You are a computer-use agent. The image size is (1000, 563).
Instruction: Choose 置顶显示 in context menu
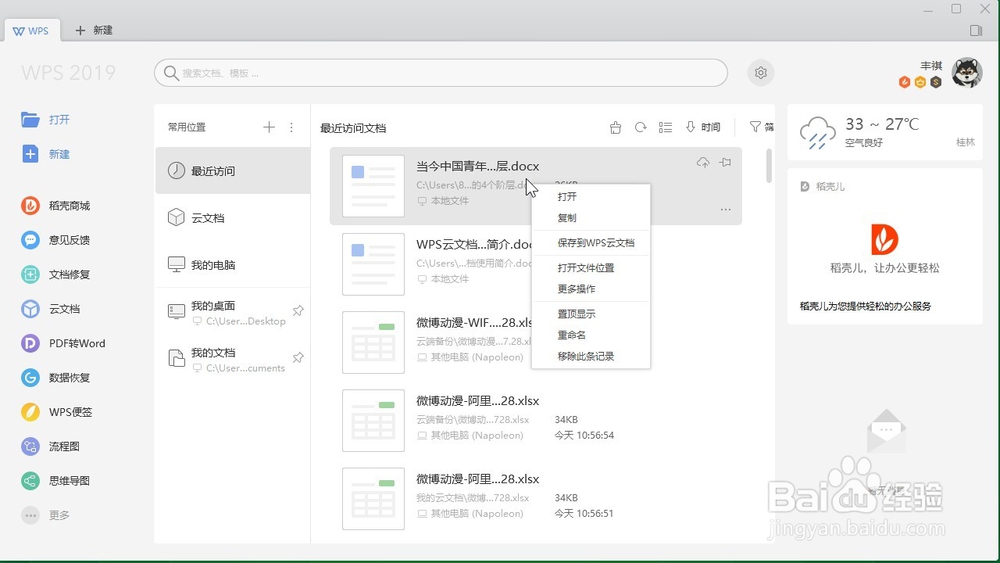[591, 314]
